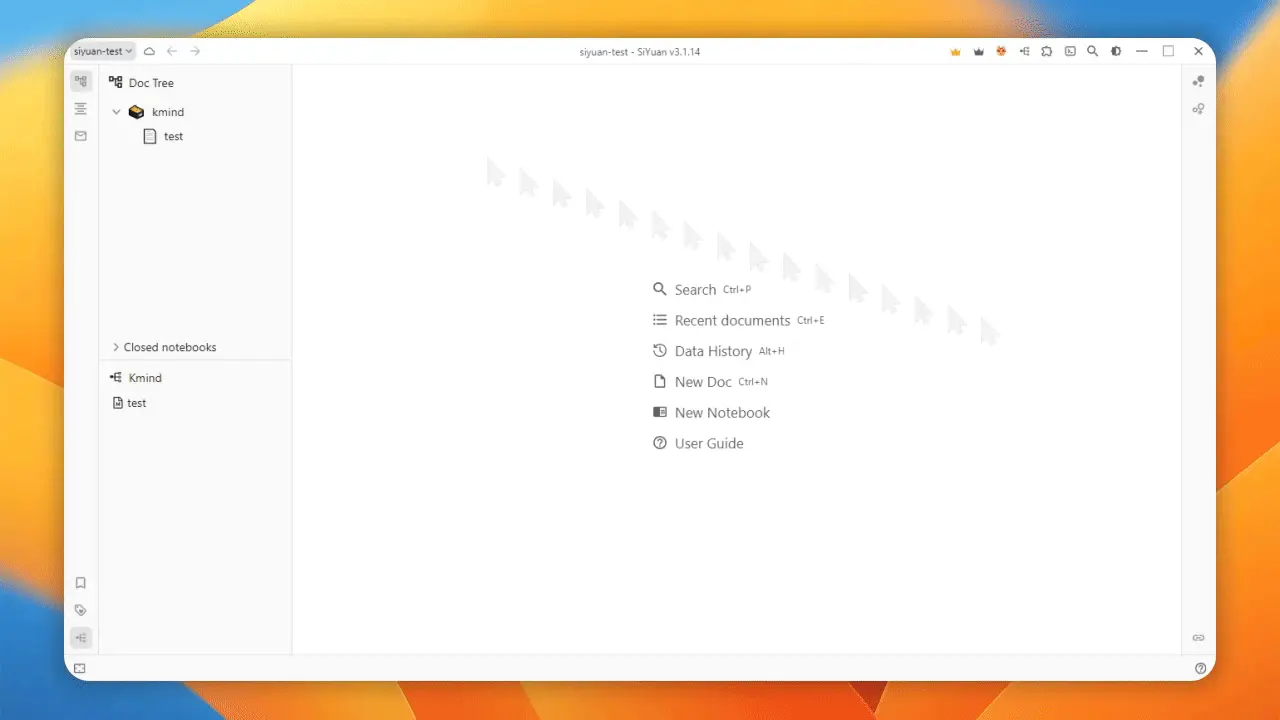Click New Notebook in the start page
Viewport: 1280px width, 720px height.
pyautogui.click(x=722, y=412)
